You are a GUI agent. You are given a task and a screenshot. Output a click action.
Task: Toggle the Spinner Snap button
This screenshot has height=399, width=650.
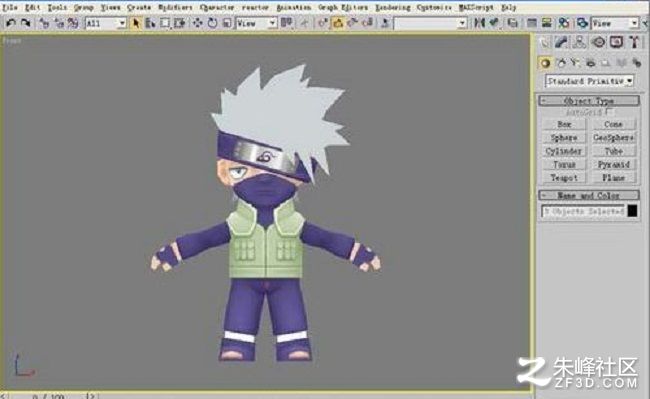click(367, 23)
